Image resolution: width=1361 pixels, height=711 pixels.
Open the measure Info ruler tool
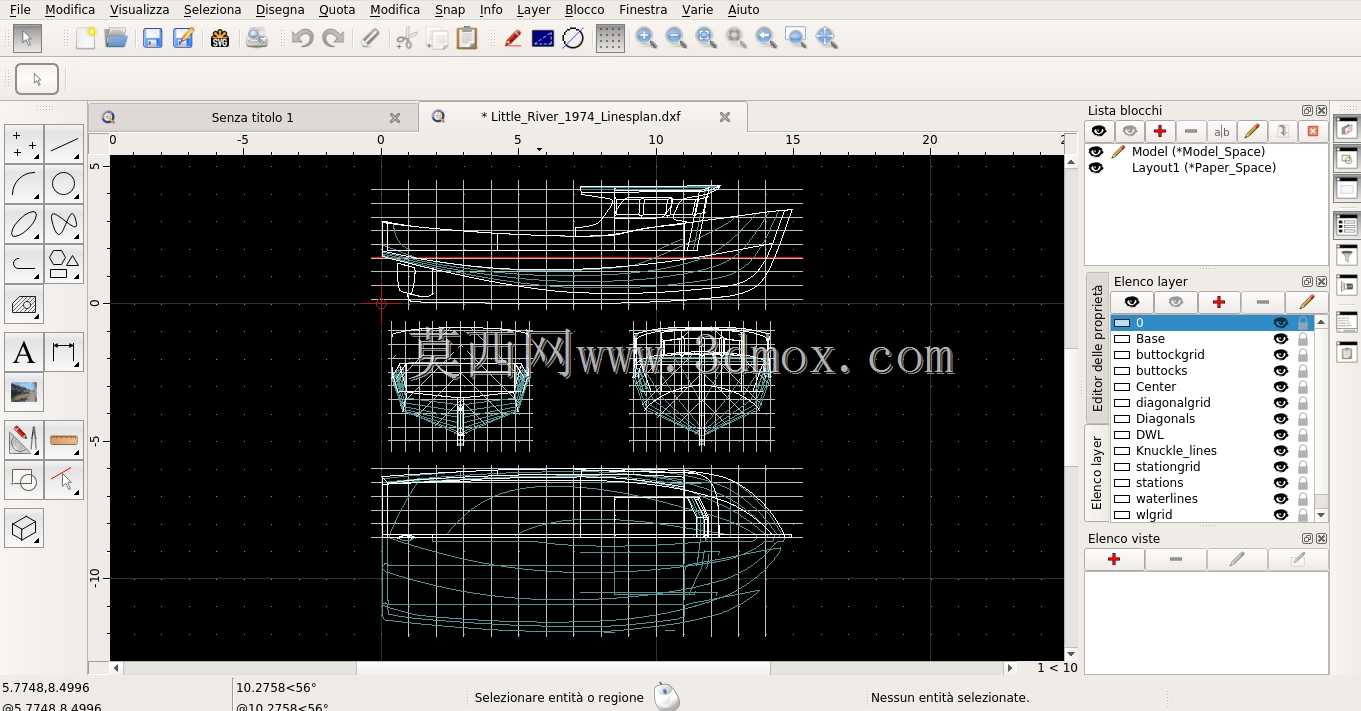(64, 440)
